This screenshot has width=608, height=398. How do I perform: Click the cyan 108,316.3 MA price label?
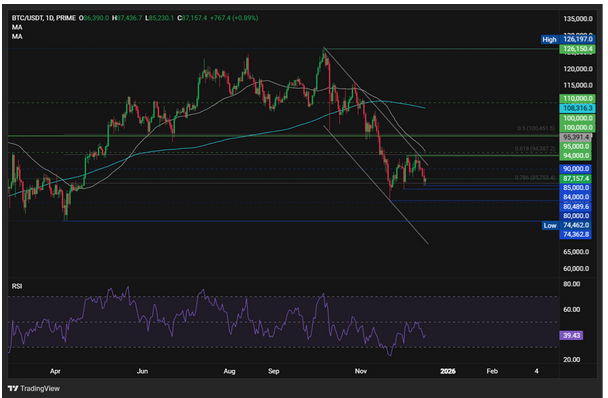(x=577, y=108)
